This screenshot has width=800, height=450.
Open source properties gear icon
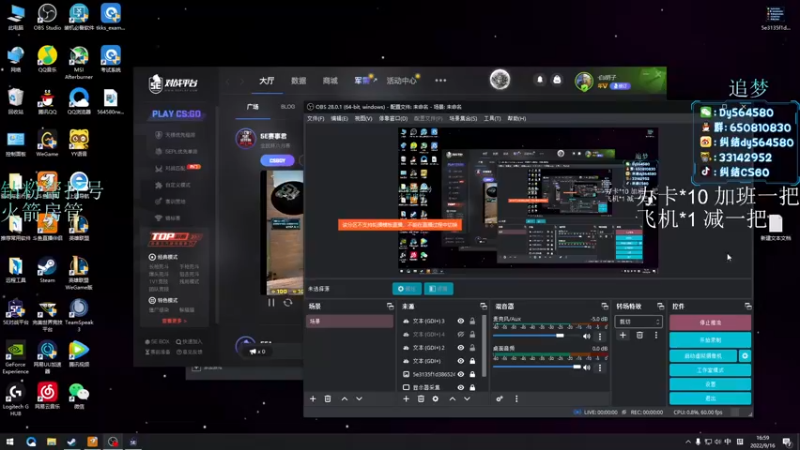[x=435, y=399]
